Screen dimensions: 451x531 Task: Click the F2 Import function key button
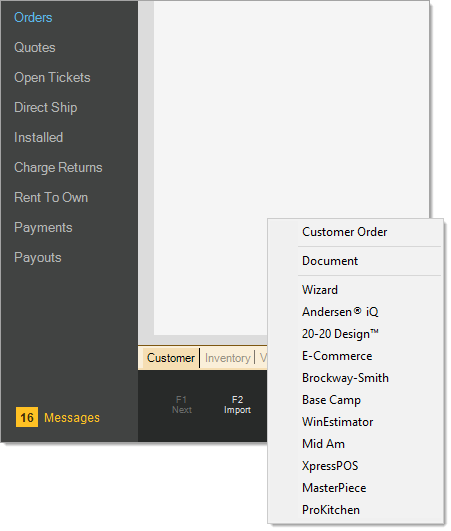(237, 405)
